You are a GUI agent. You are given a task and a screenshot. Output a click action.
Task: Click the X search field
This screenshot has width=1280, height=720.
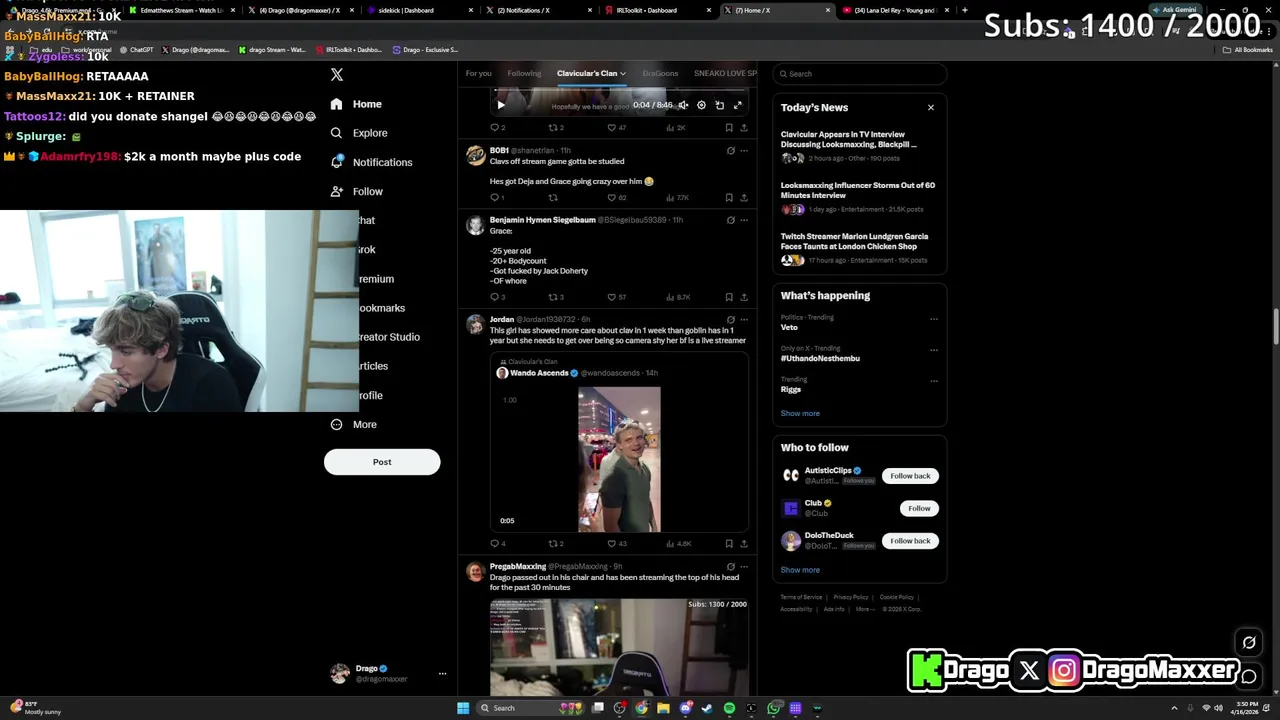(x=860, y=74)
